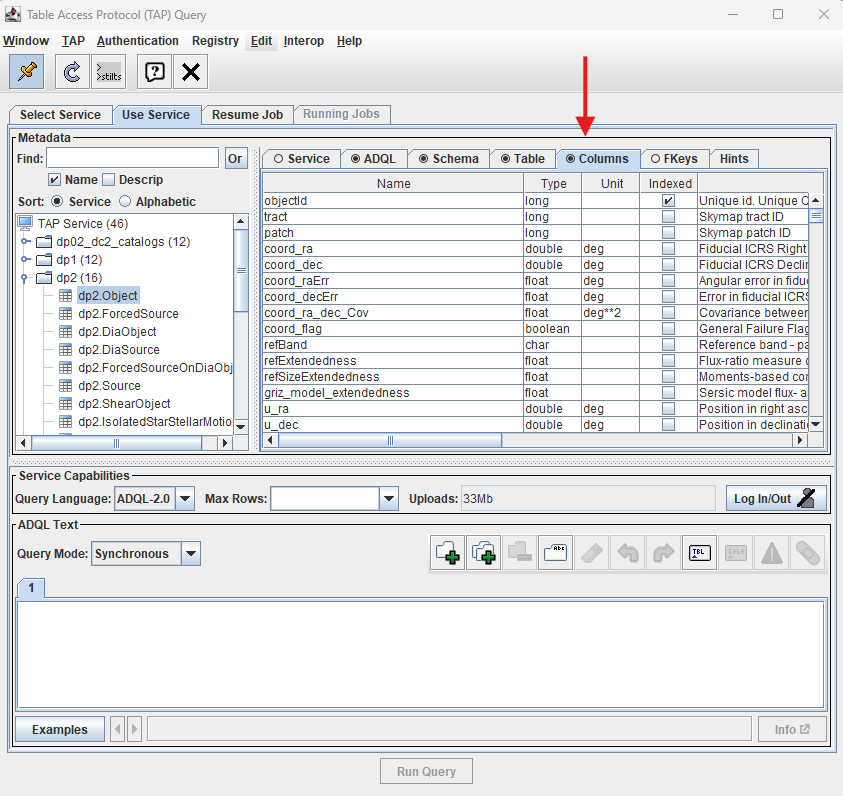Click the columns table horizontal scrollbar thumb
This screenshot has height=796, width=843.
(x=390, y=440)
